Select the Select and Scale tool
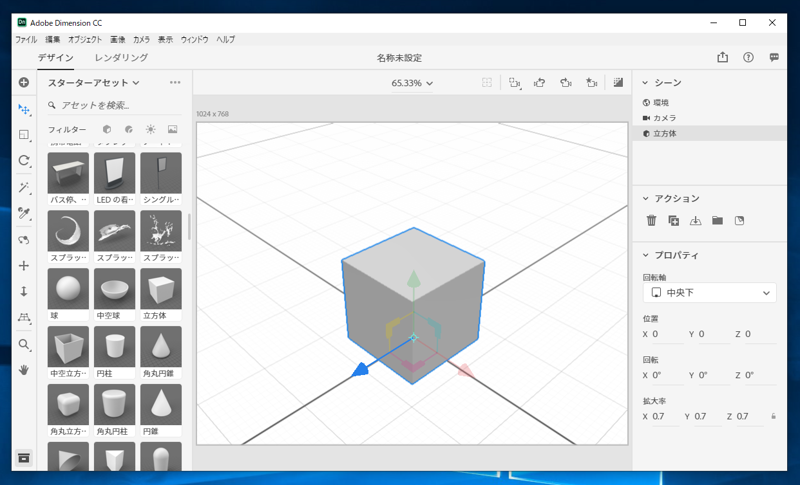 24,135
